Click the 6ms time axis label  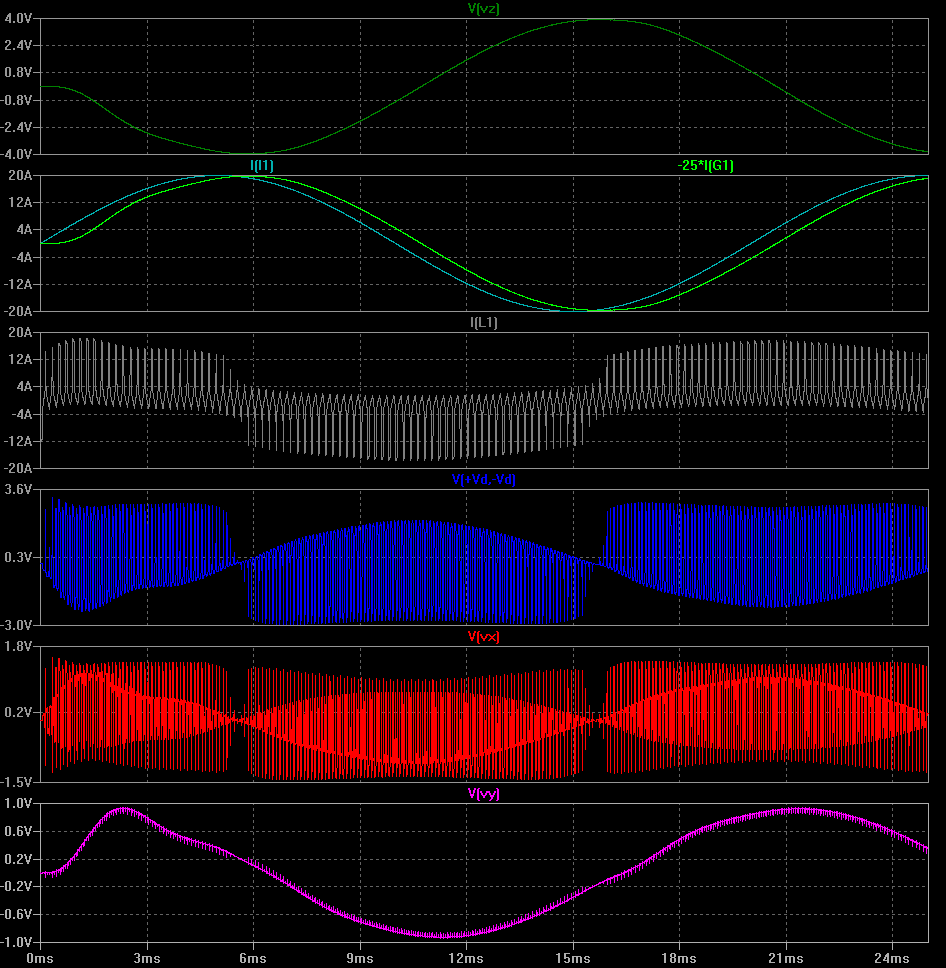click(253, 958)
